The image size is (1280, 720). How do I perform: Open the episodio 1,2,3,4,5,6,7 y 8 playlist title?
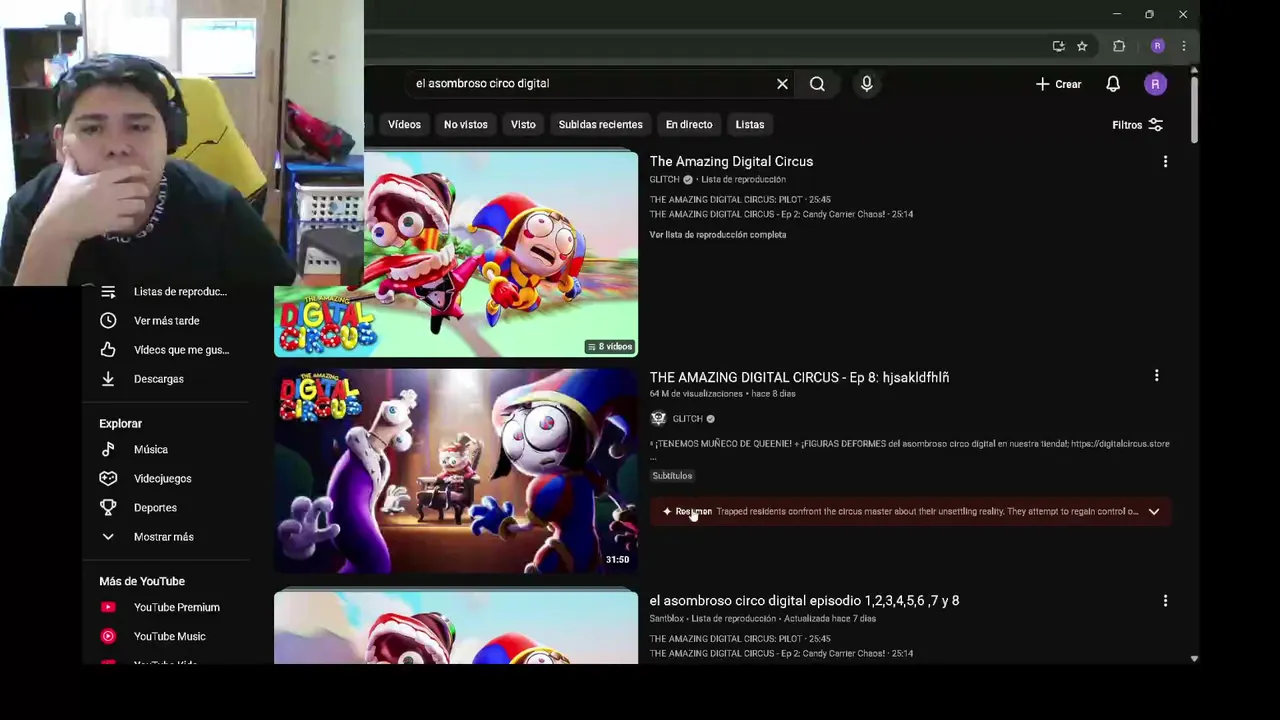(804, 600)
